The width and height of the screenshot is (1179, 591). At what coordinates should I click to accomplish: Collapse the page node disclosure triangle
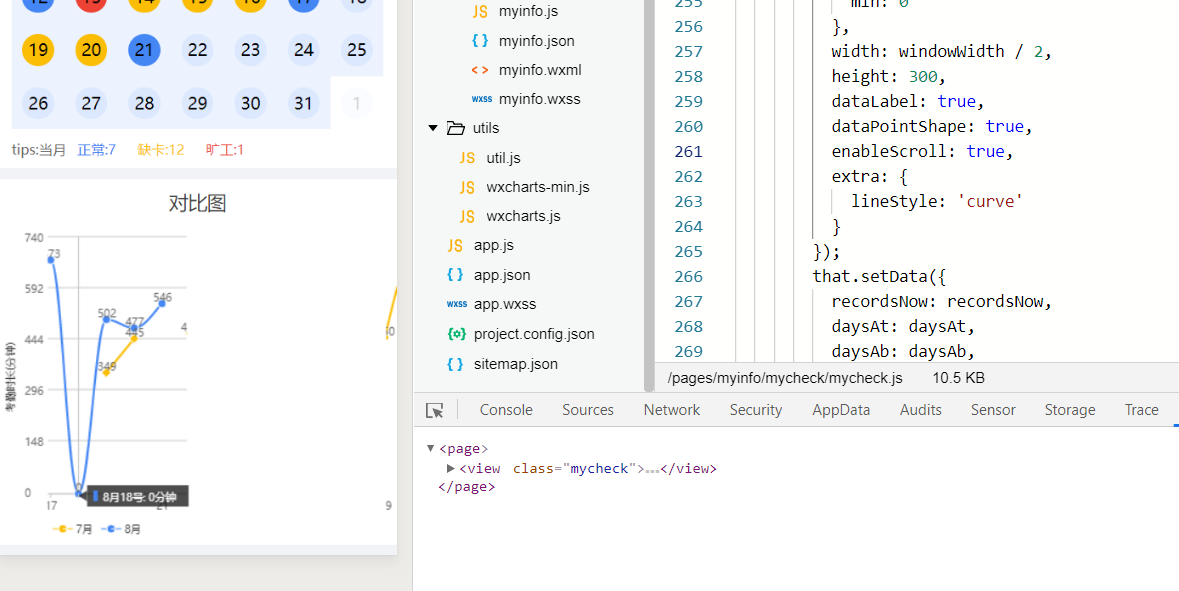pyautogui.click(x=430, y=448)
